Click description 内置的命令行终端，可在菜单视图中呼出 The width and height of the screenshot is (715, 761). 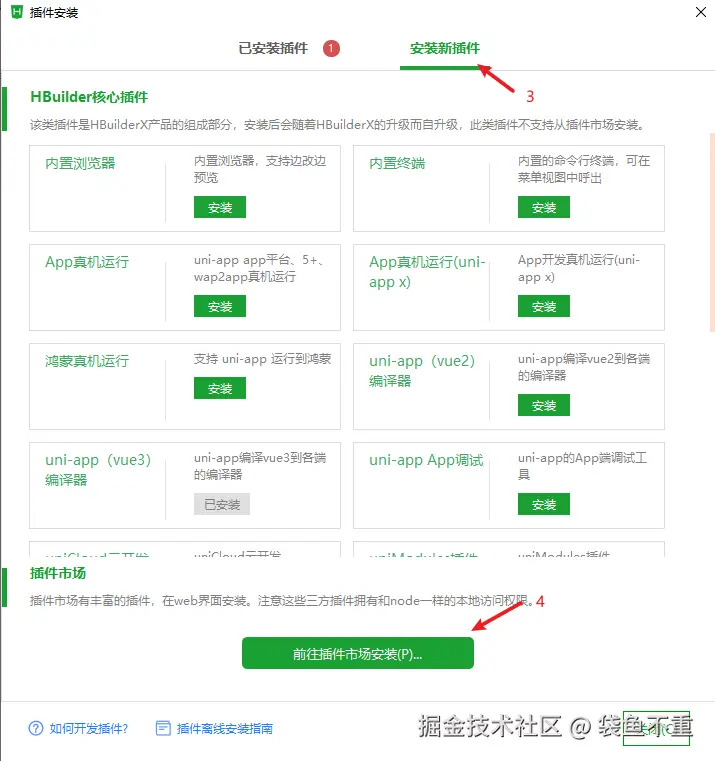(x=583, y=169)
